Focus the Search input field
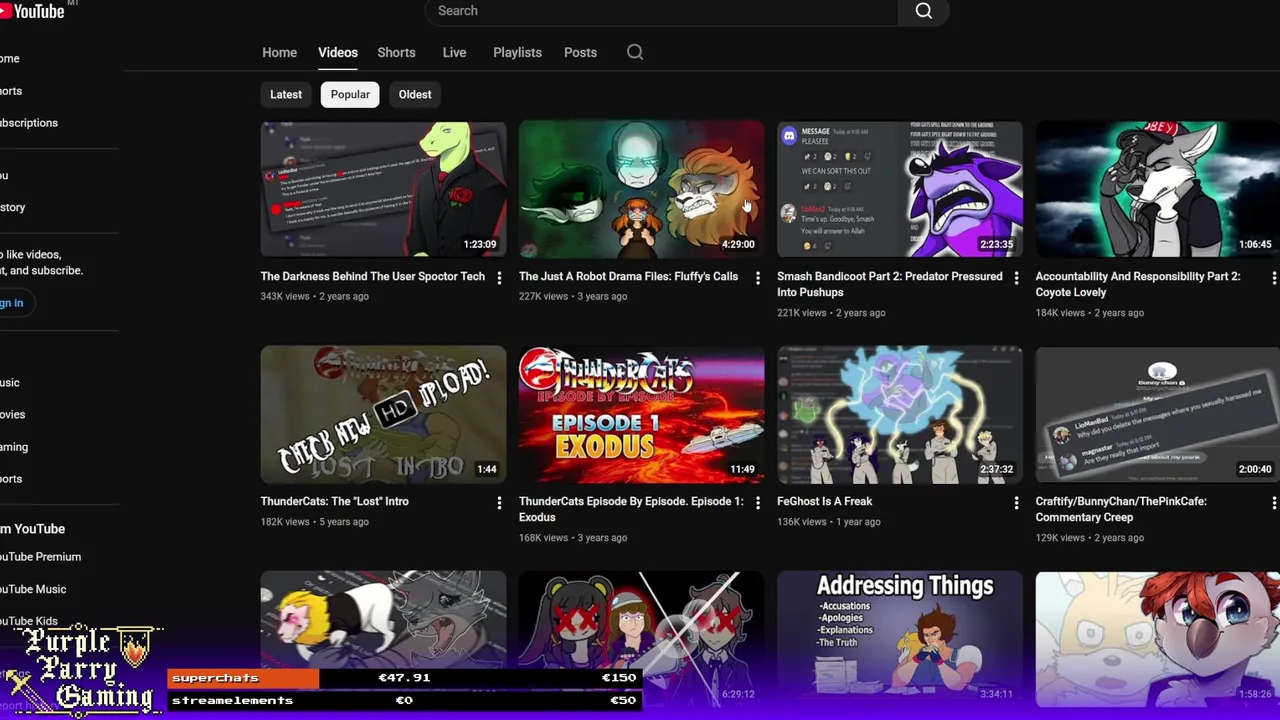 (662, 11)
